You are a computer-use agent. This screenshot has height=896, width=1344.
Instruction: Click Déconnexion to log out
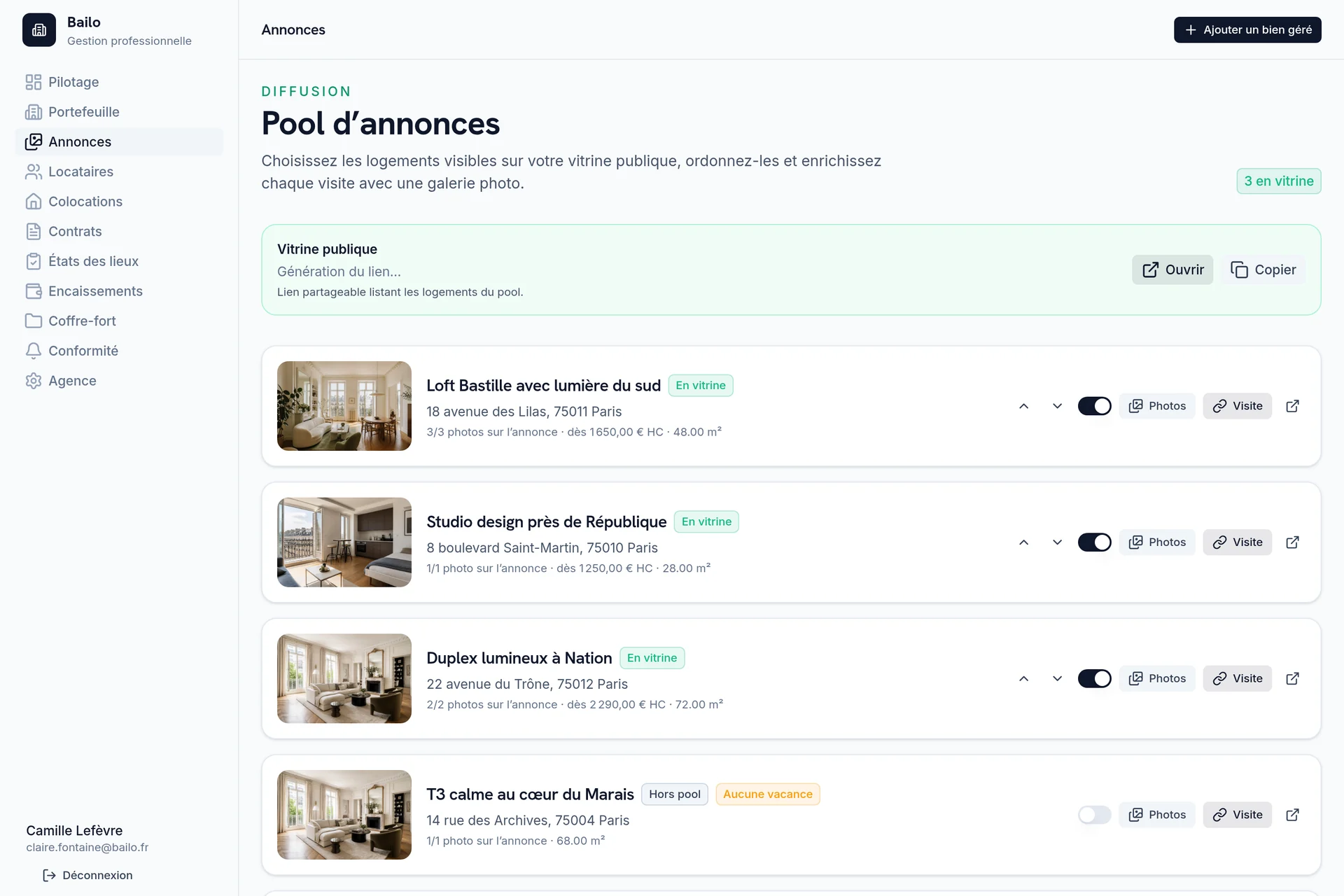(x=87, y=876)
